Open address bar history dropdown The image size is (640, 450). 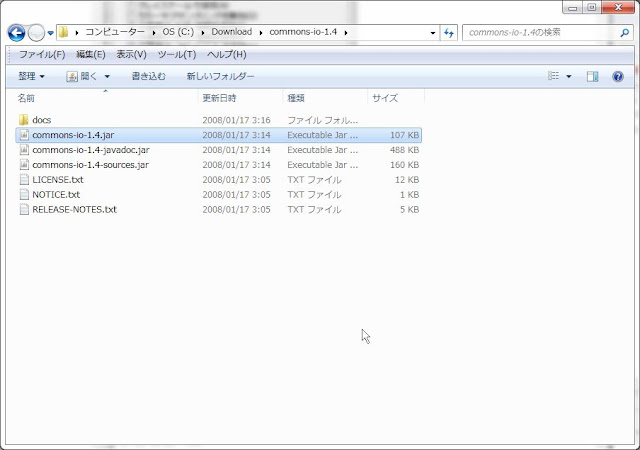433,33
